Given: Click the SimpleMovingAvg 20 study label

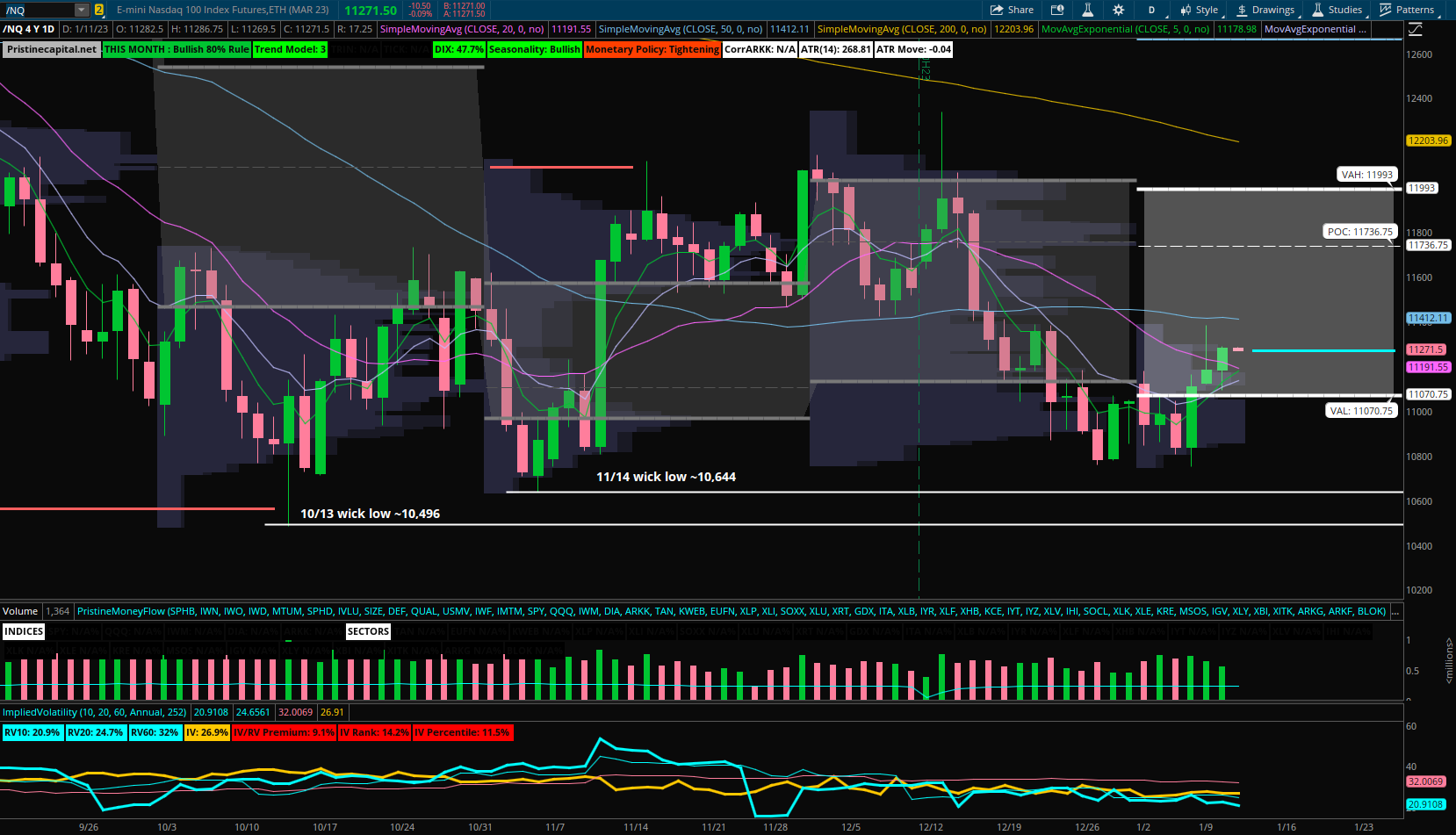Looking at the screenshot, I should pos(462,29).
